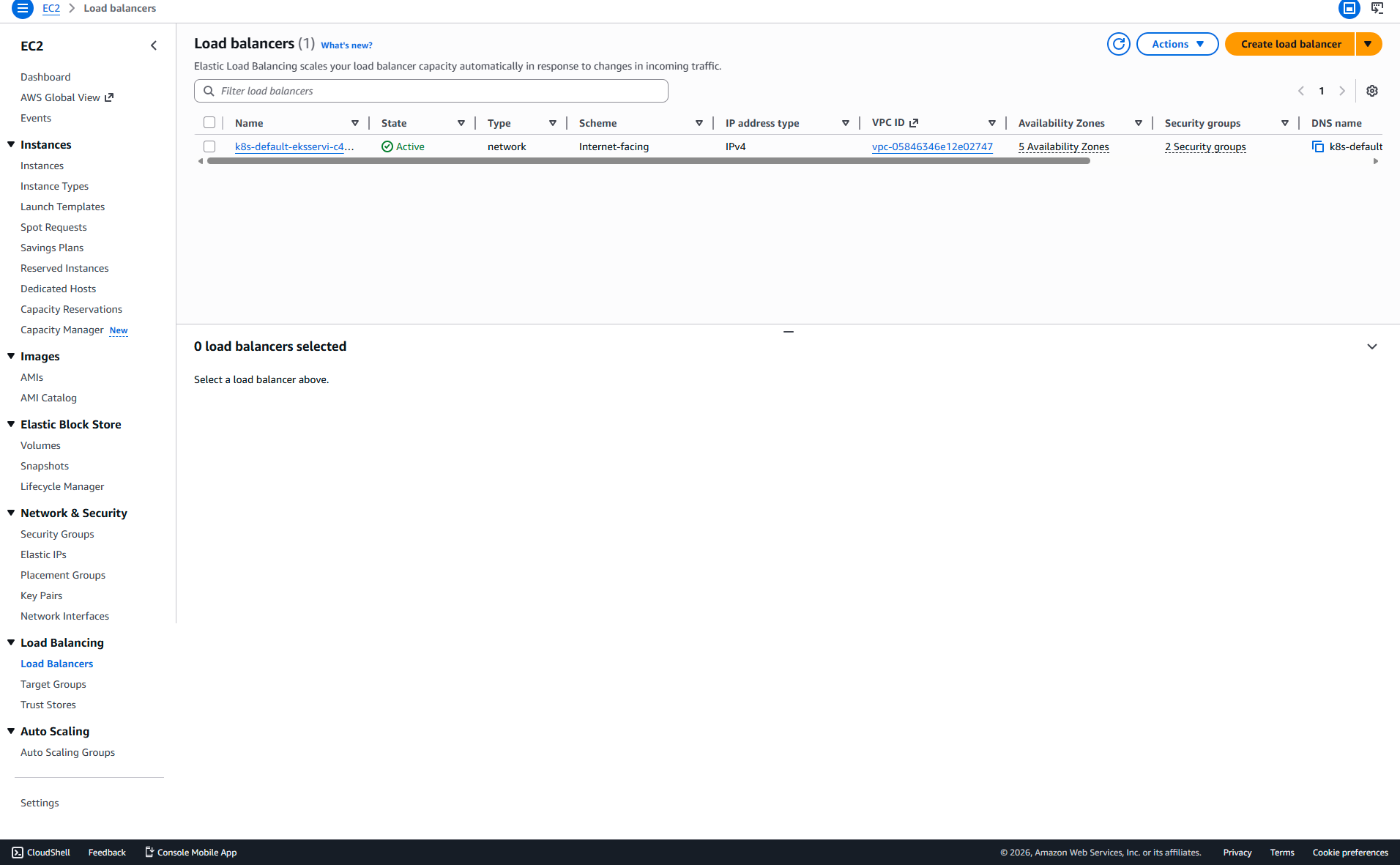View 2 Security groups details
Viewport: 1400px width, 865px height.
1205,146
